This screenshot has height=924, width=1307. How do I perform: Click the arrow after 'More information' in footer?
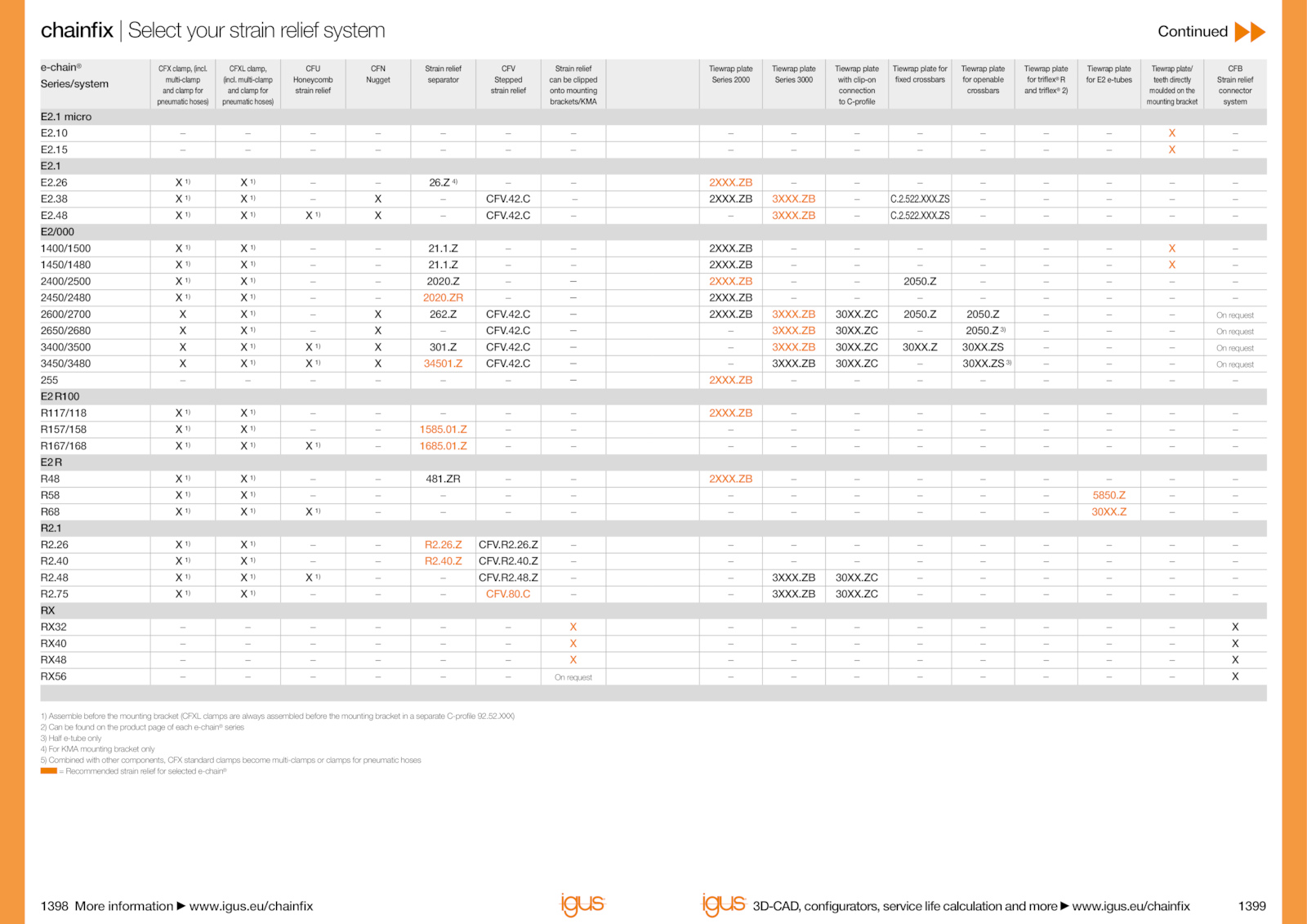(x=181, y=906)
